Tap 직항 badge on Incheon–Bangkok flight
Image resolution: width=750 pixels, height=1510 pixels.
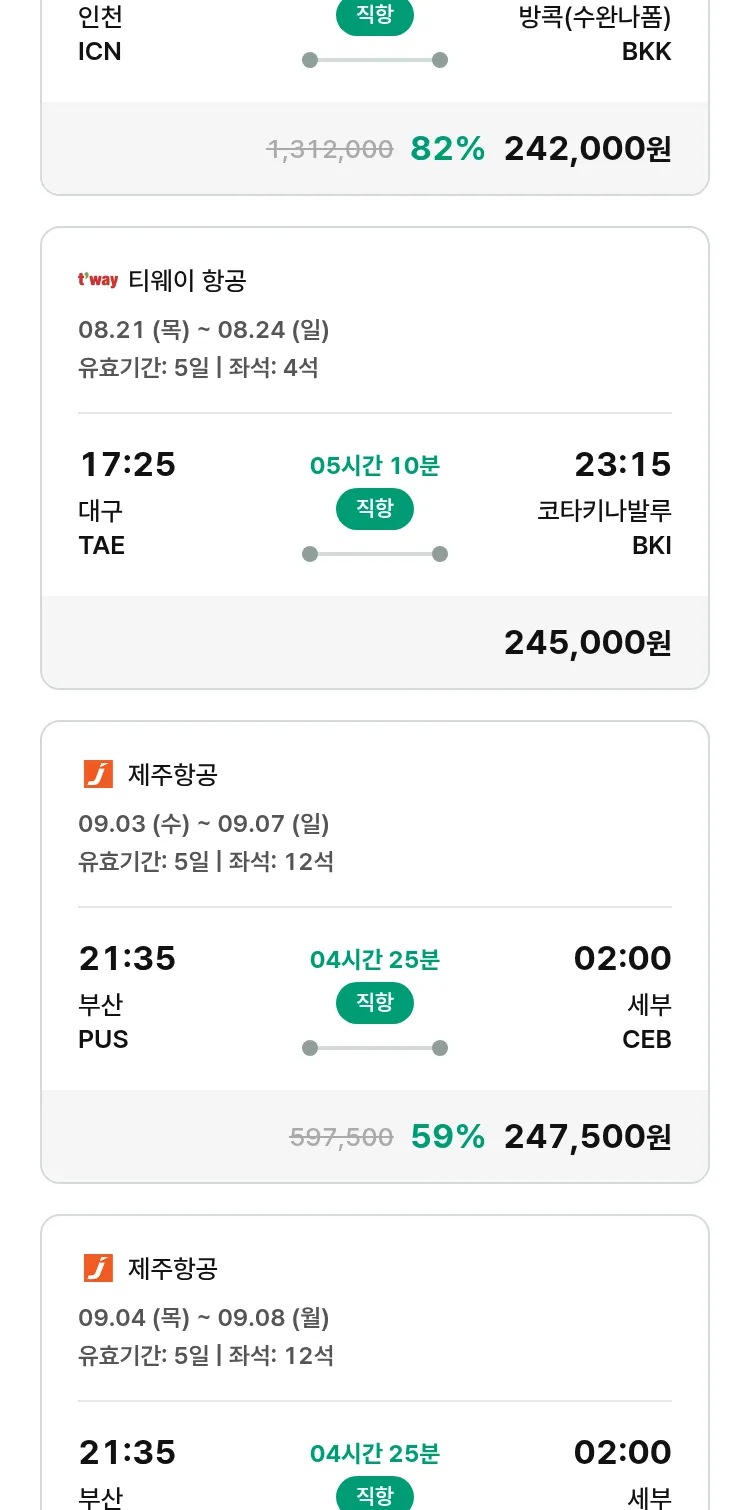point(375,16)
